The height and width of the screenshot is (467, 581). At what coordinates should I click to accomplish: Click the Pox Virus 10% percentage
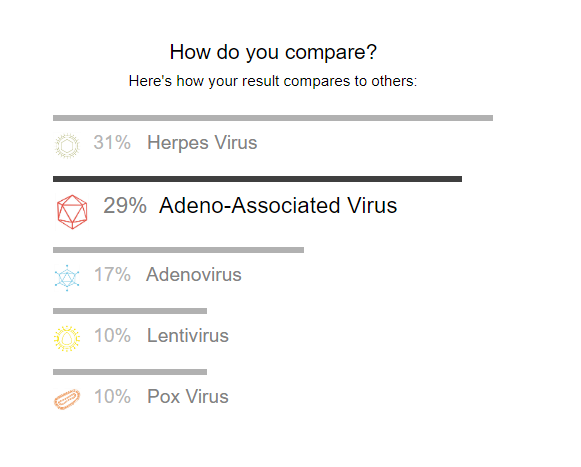(112, 397)
